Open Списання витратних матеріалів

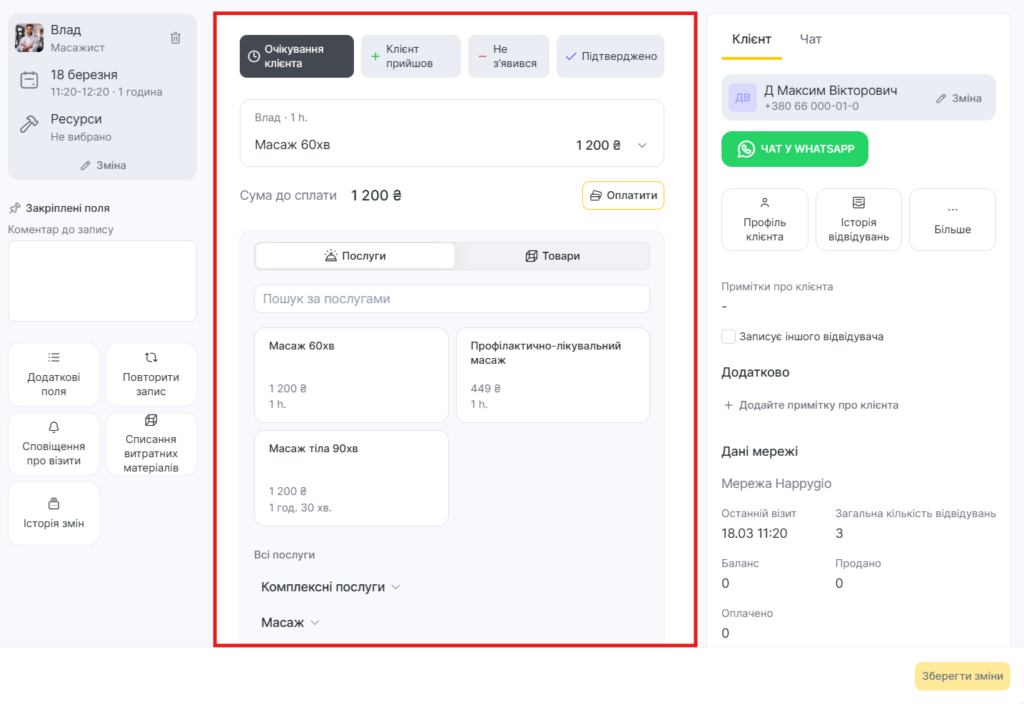click(x=151, y=444)
